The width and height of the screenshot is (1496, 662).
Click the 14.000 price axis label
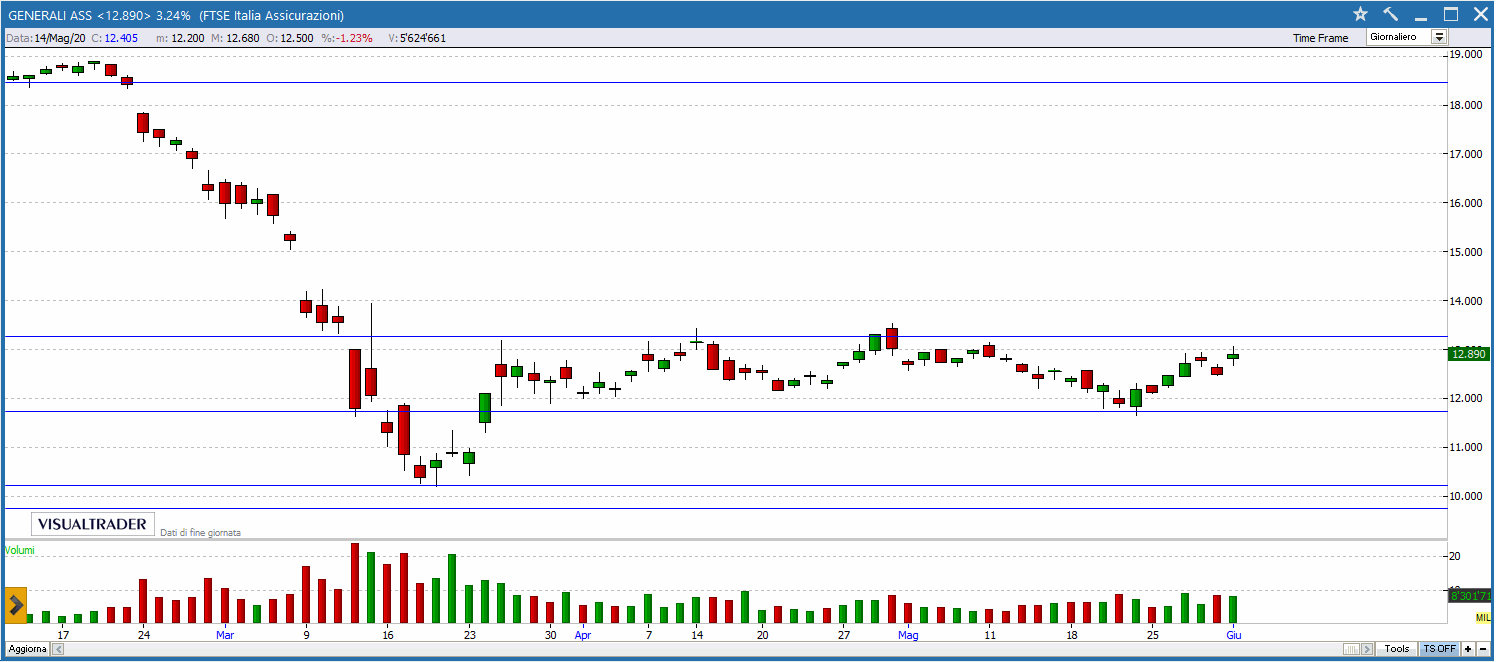coord(1465,301)
